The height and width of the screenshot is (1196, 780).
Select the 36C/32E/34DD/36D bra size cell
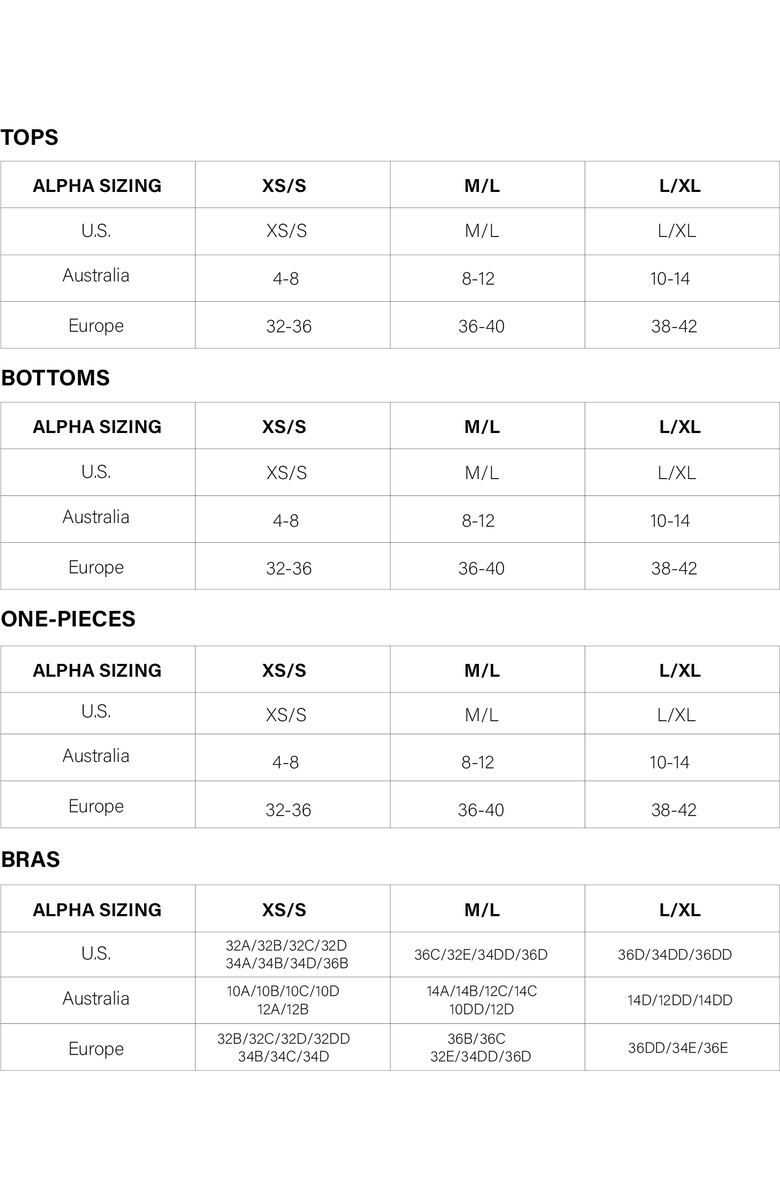tap(481, 955)
